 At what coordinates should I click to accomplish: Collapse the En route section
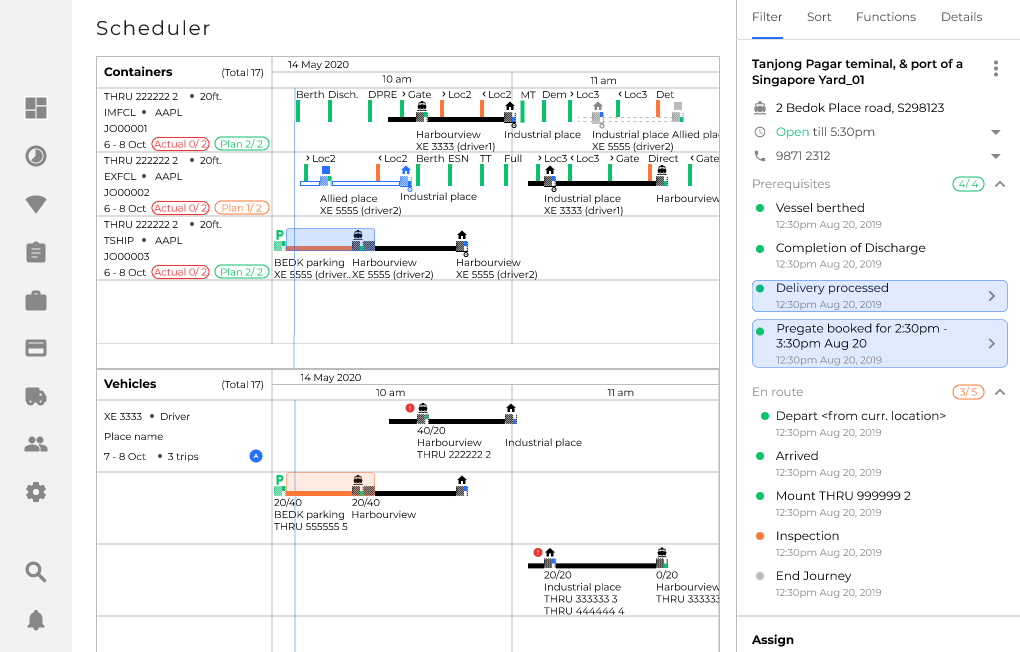point(999,392)
